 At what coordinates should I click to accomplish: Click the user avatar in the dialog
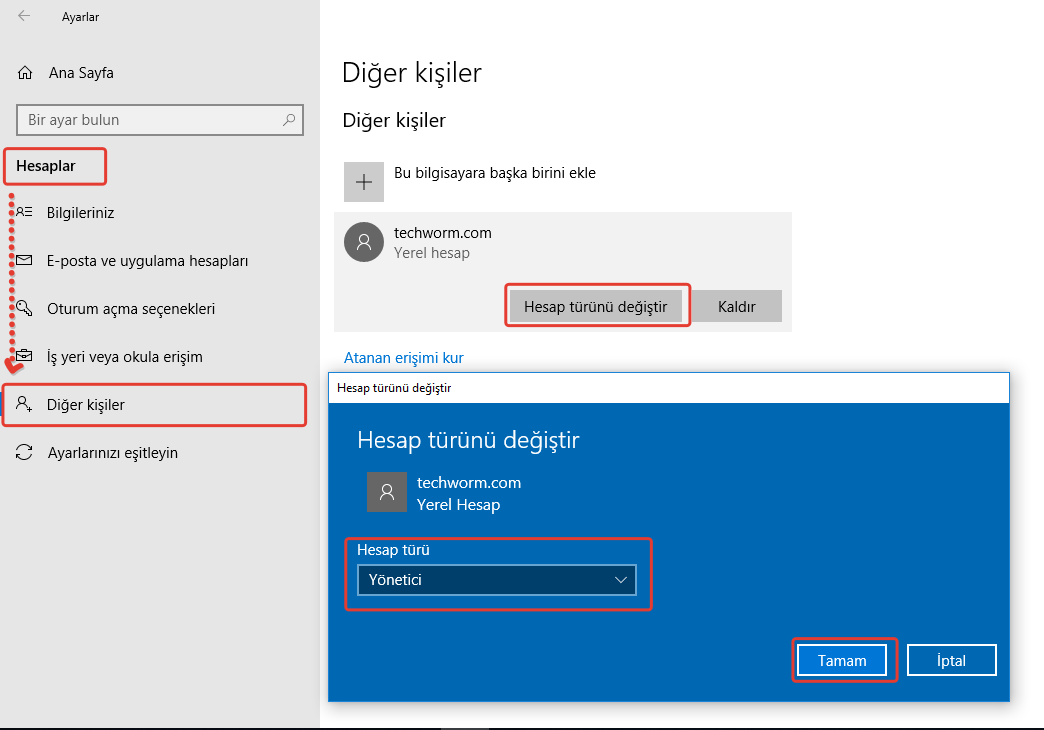tap(387, 492)
